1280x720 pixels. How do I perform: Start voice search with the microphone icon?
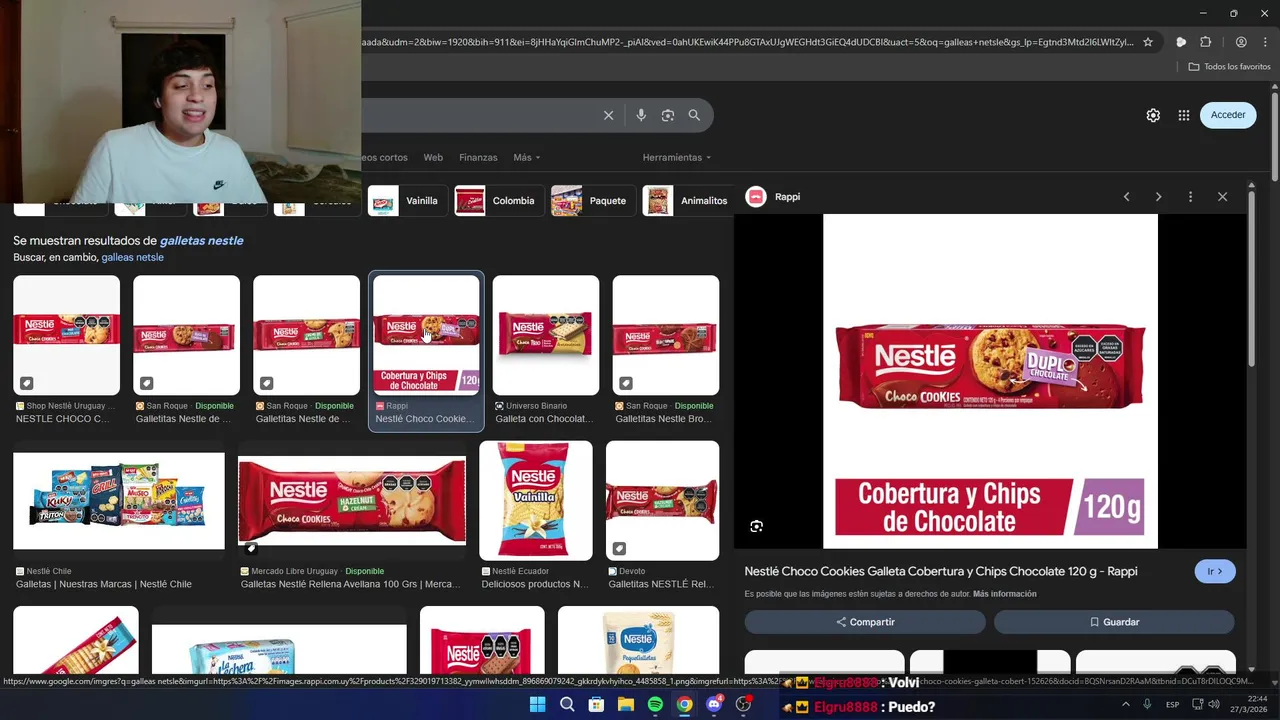[641, 115]
